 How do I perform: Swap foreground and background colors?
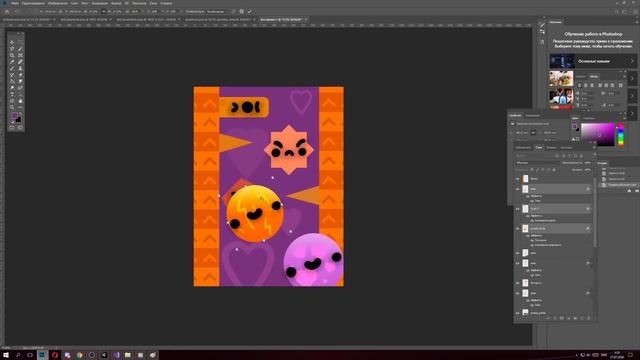point(20,114)
